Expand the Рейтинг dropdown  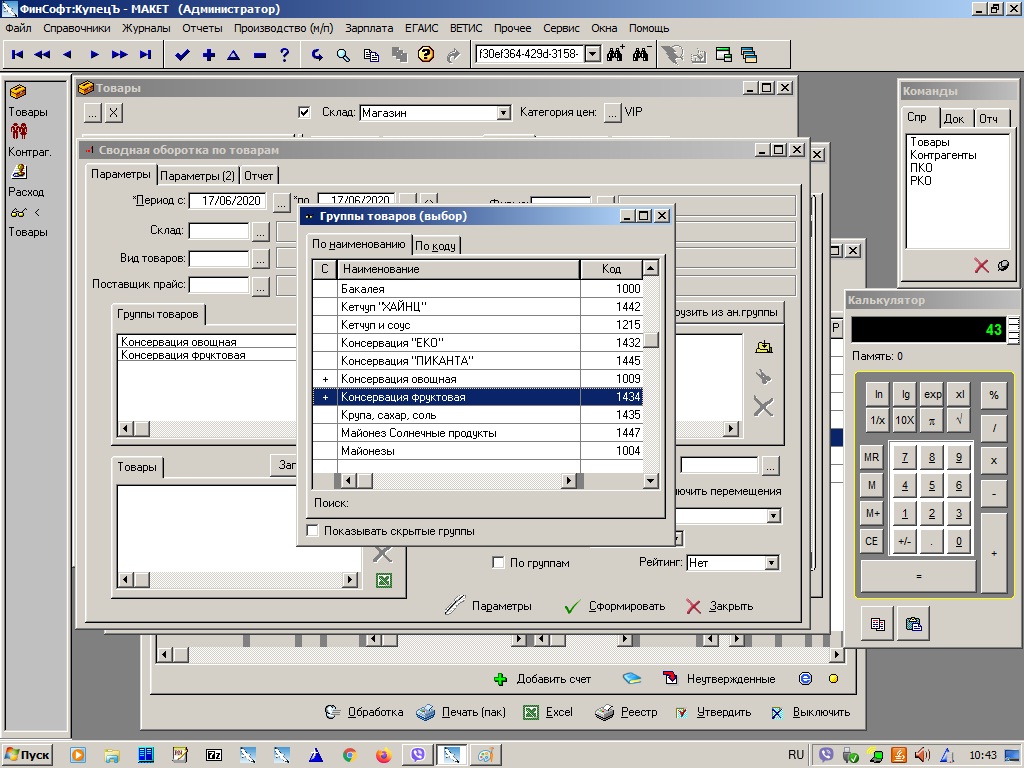771,563
